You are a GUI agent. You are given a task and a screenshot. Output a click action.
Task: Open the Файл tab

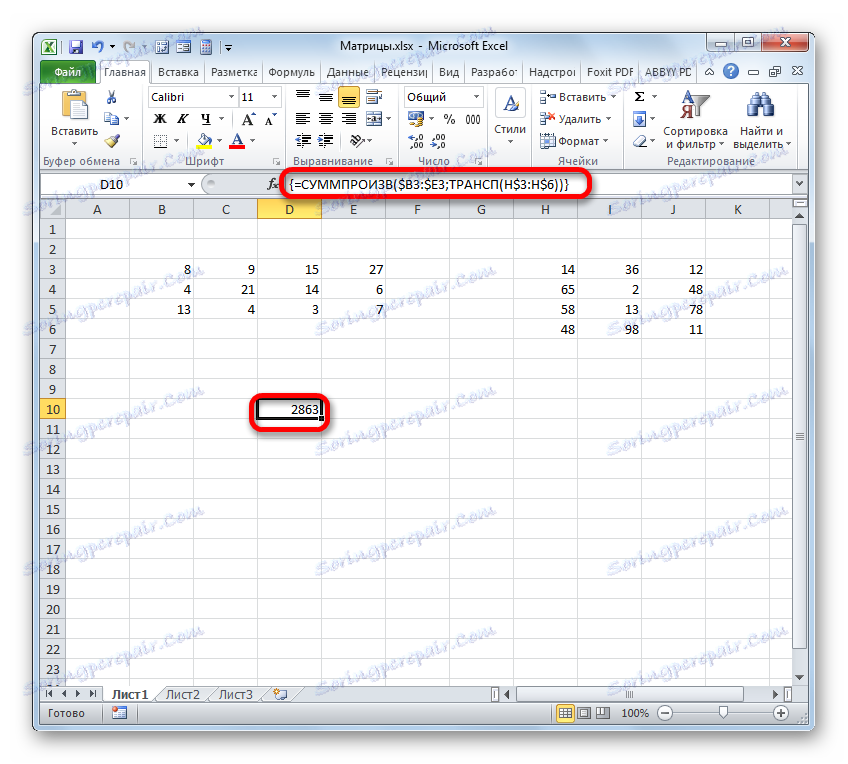tap(68, 72)
